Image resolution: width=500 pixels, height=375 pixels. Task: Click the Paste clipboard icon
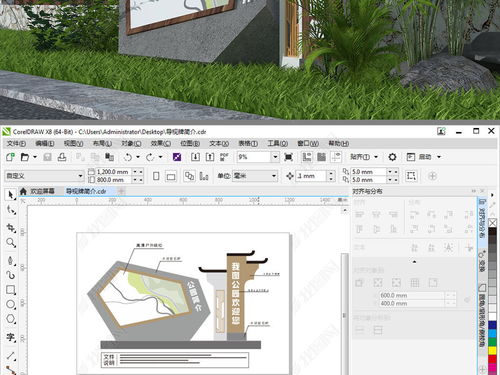click(x=109, y=157)
